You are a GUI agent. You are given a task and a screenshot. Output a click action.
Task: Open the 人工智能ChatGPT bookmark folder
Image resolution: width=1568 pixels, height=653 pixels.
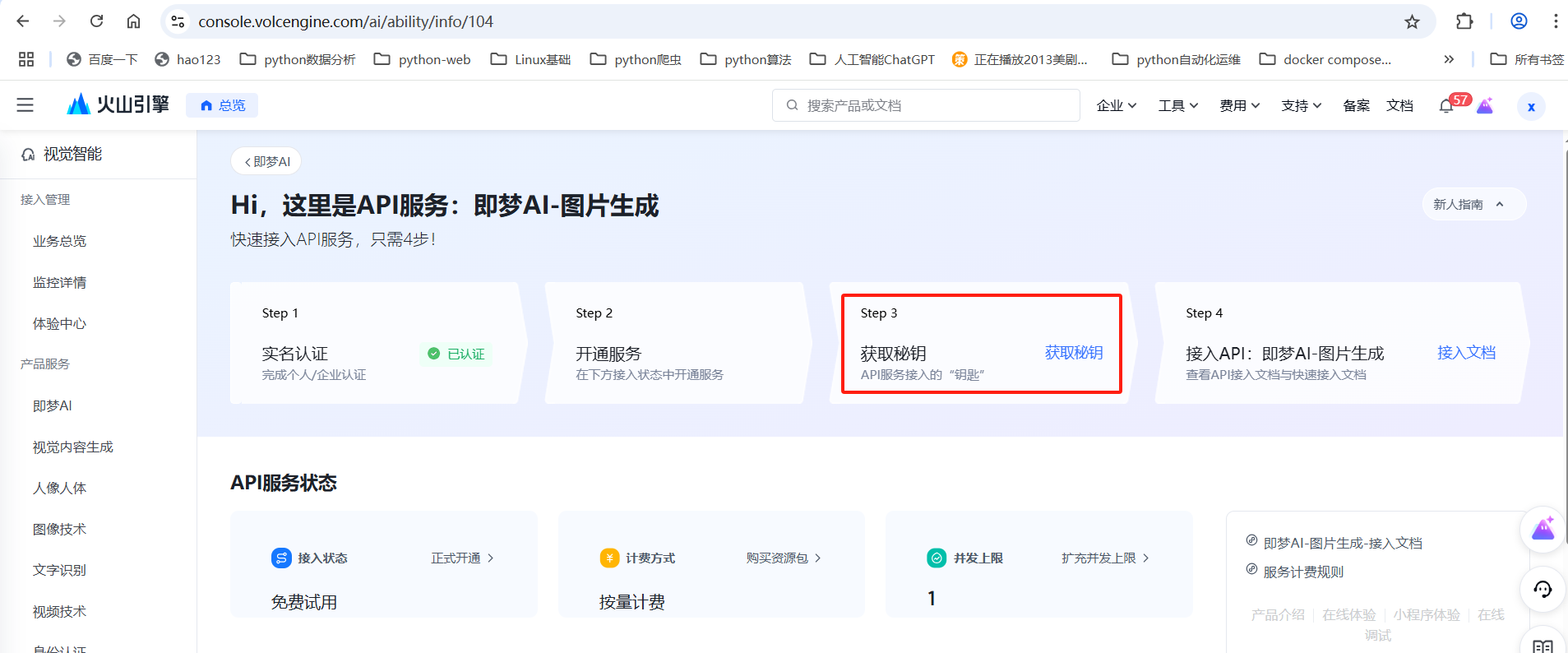tap(872, 59)
